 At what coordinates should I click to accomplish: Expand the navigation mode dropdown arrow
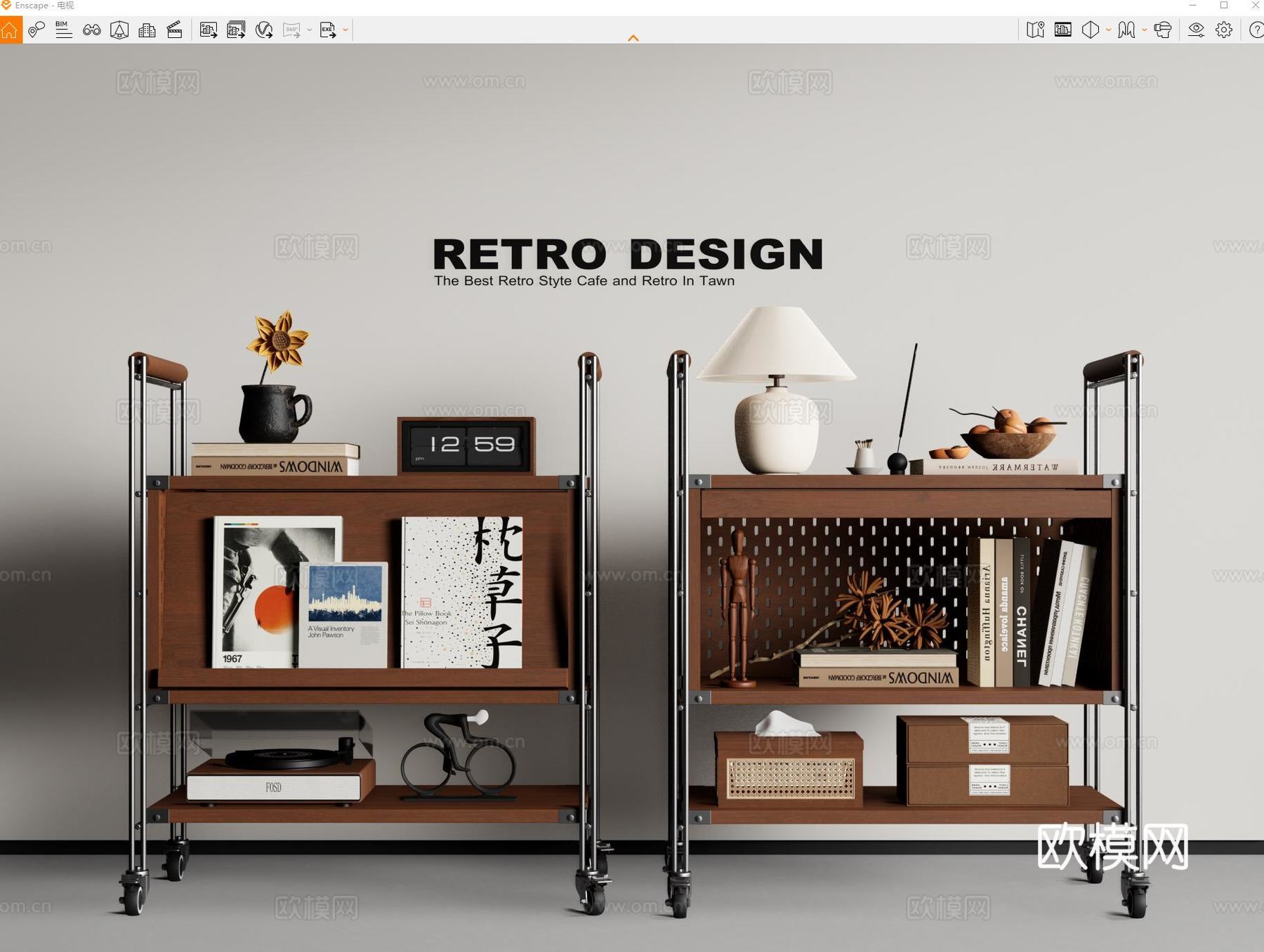point(1144,30)
